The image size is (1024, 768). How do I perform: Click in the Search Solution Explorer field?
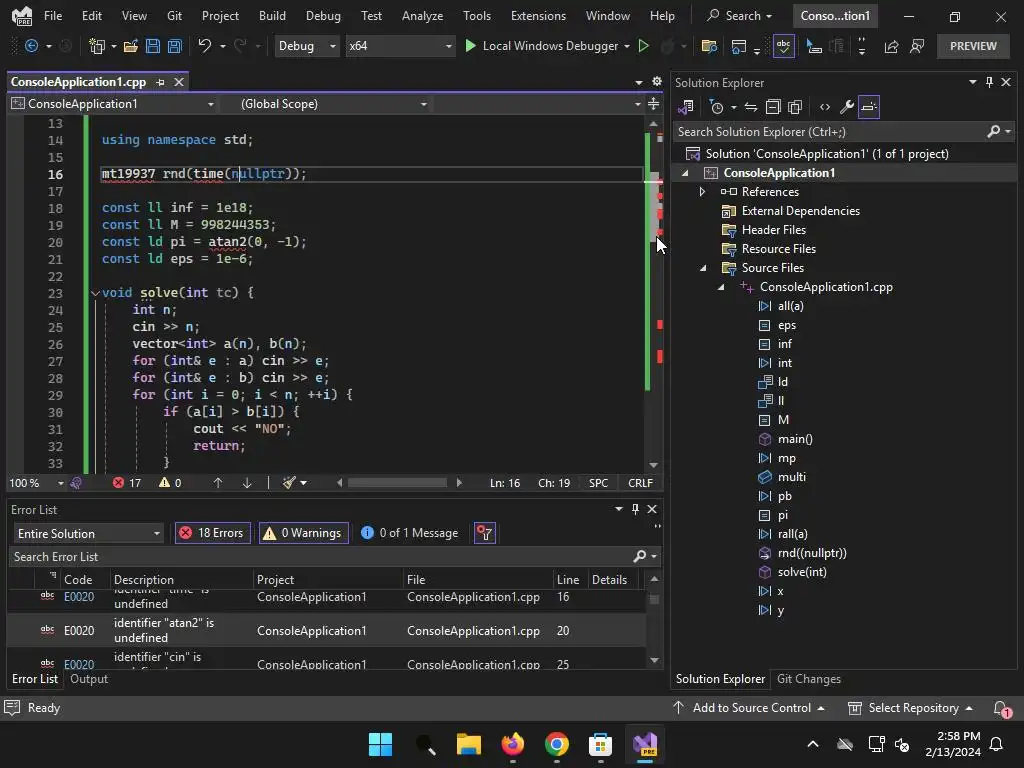pos(829,132)
